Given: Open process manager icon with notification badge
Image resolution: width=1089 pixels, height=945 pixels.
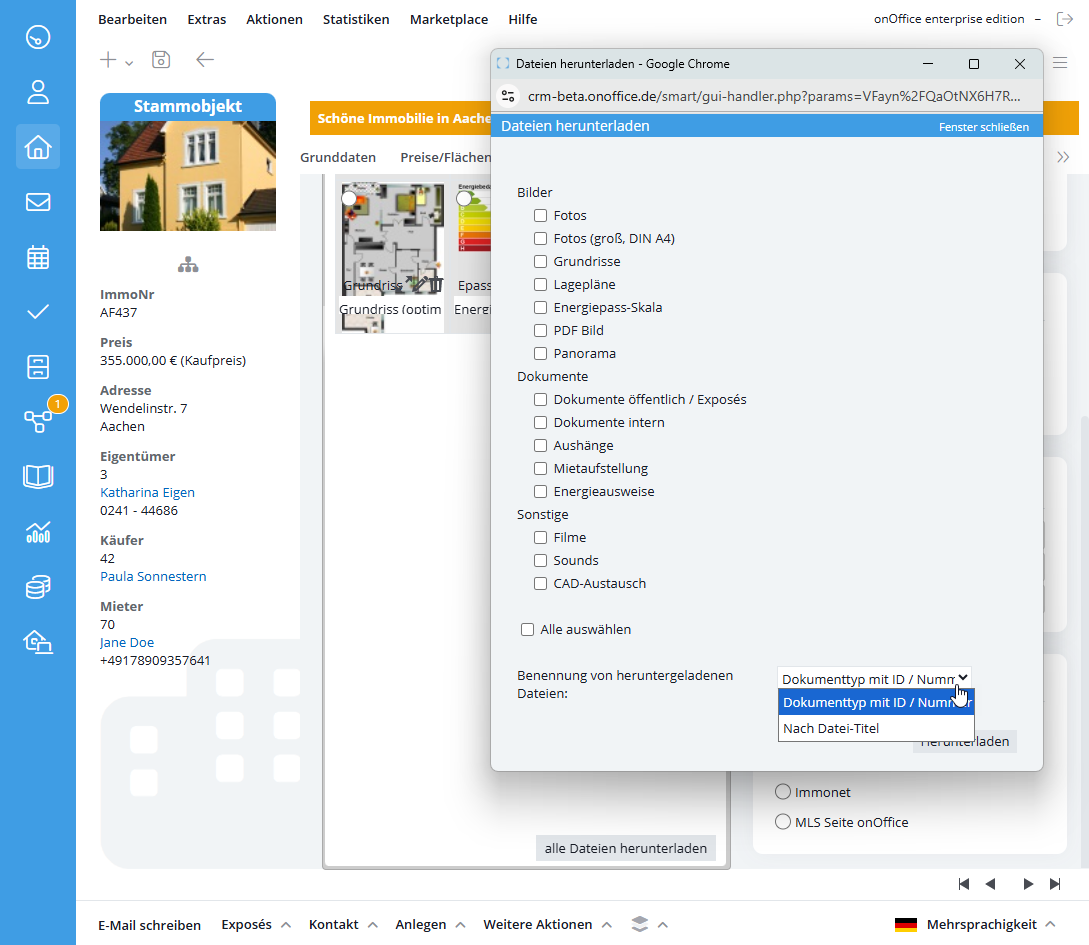Looking at the screenshot, I should coord(38,421).
